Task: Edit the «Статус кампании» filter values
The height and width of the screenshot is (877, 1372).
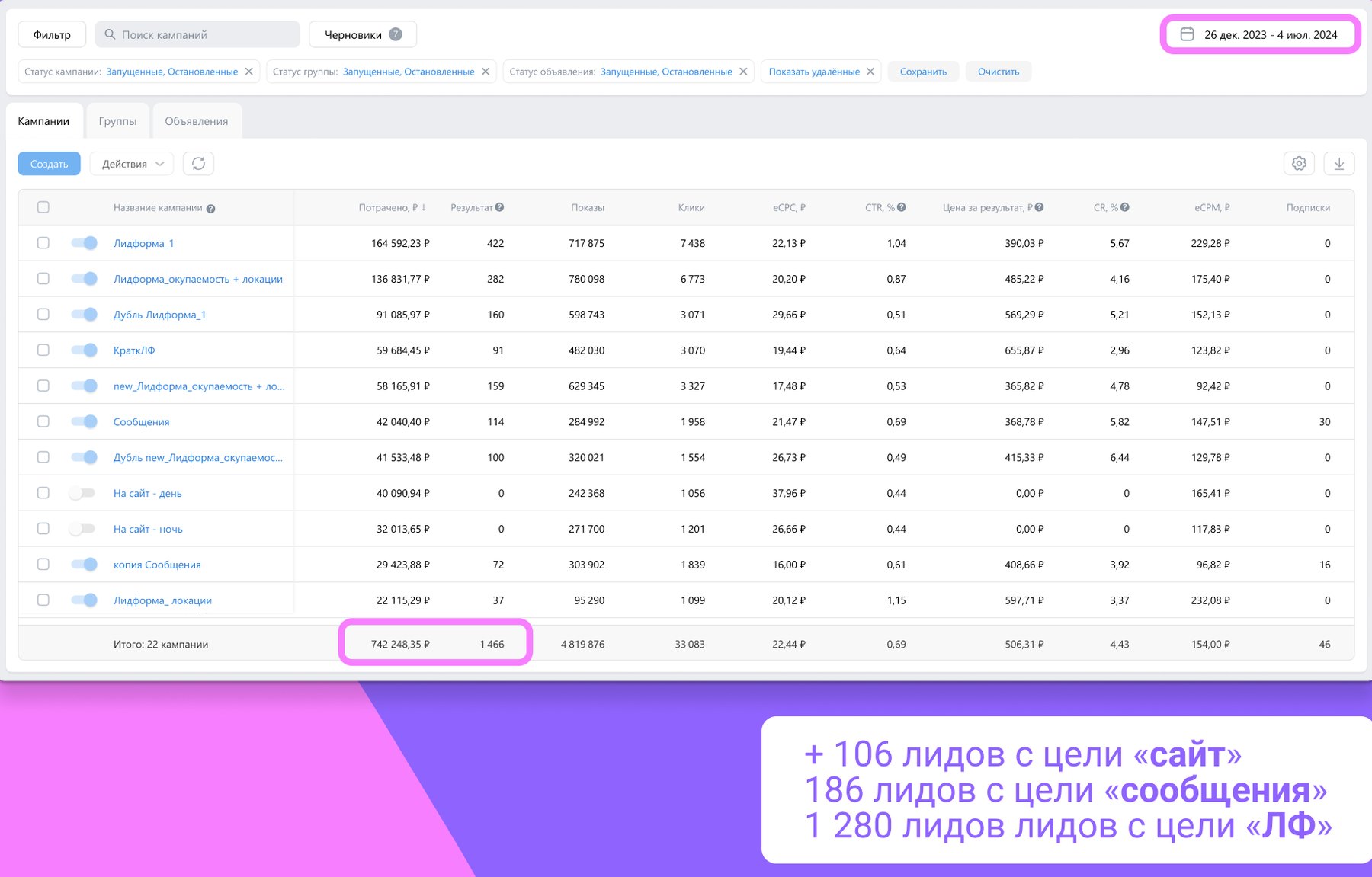Action: pyautogui.click(x=172, y=72)
